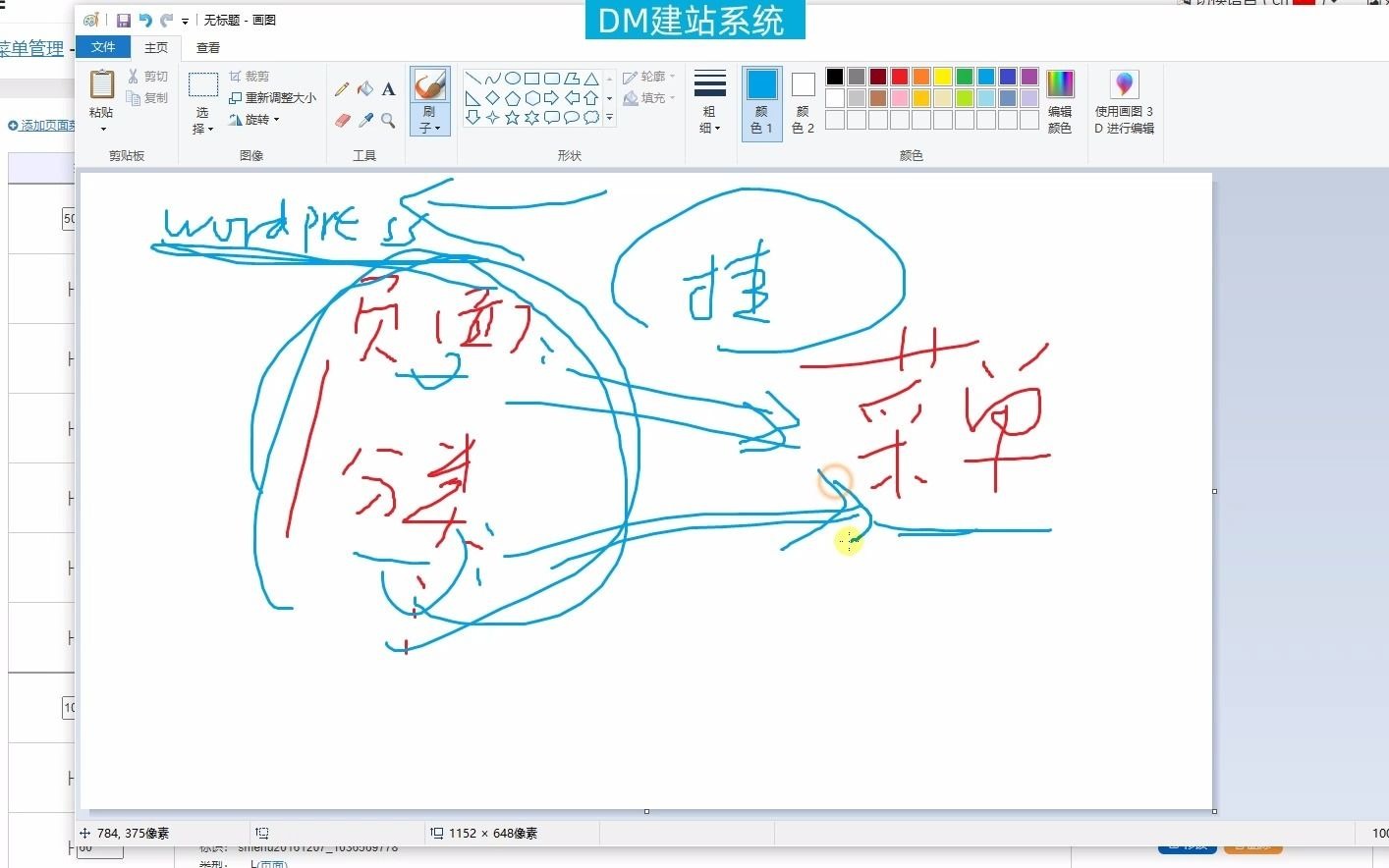The width and height of the screenshot is (1389, 868).
Task: Pick the dark red color swatch
Action: tap(878, 77)
